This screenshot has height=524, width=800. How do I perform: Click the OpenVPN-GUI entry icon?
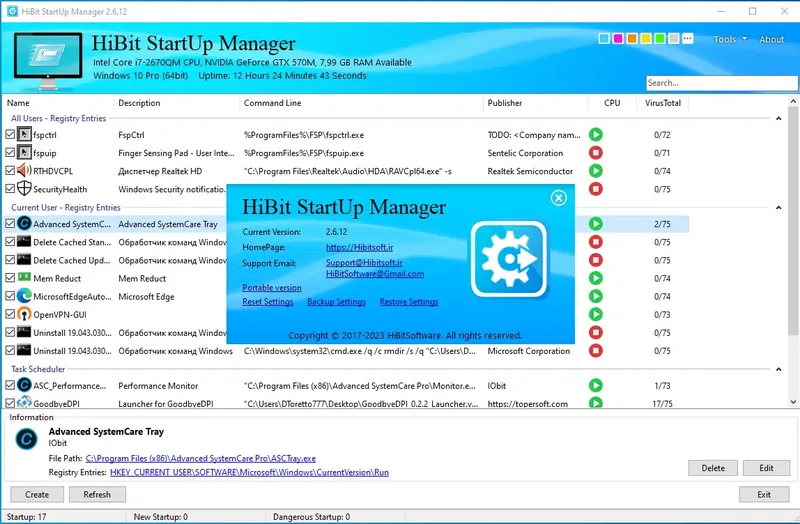[24, 314]
